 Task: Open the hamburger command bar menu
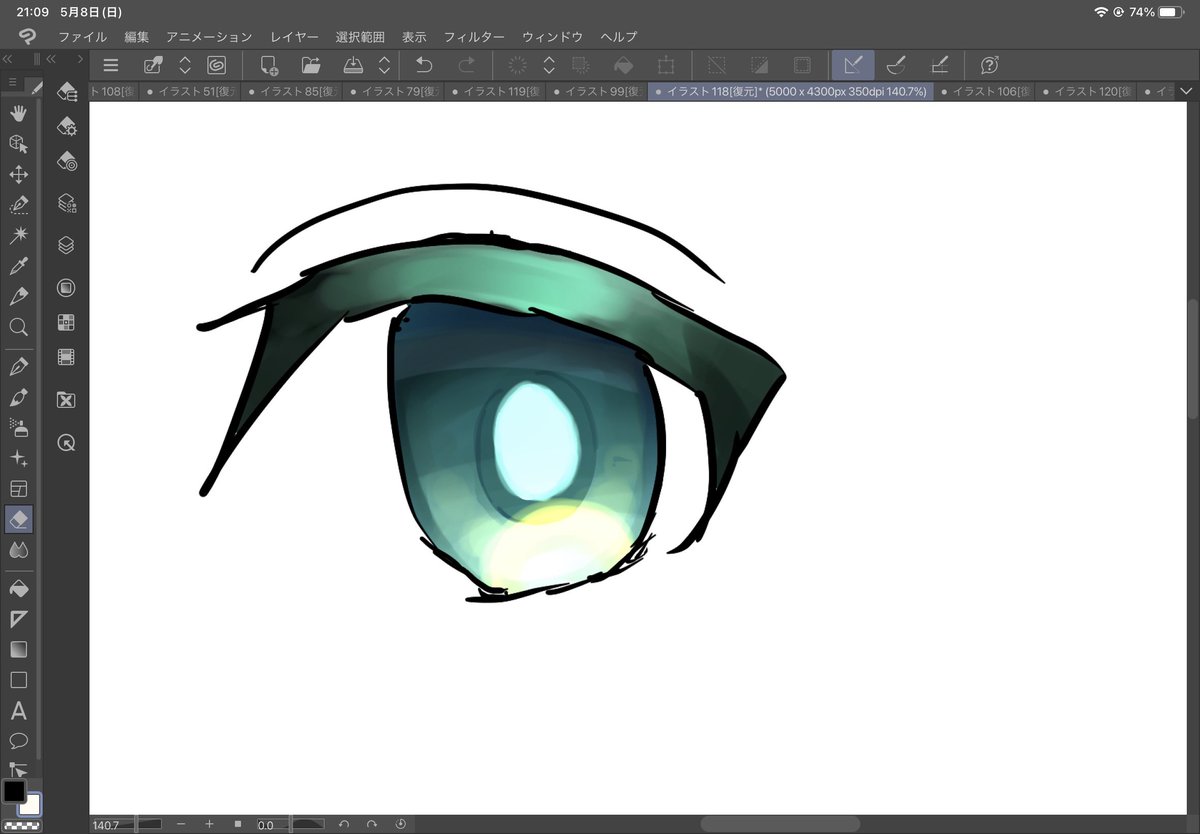(111, 65)
